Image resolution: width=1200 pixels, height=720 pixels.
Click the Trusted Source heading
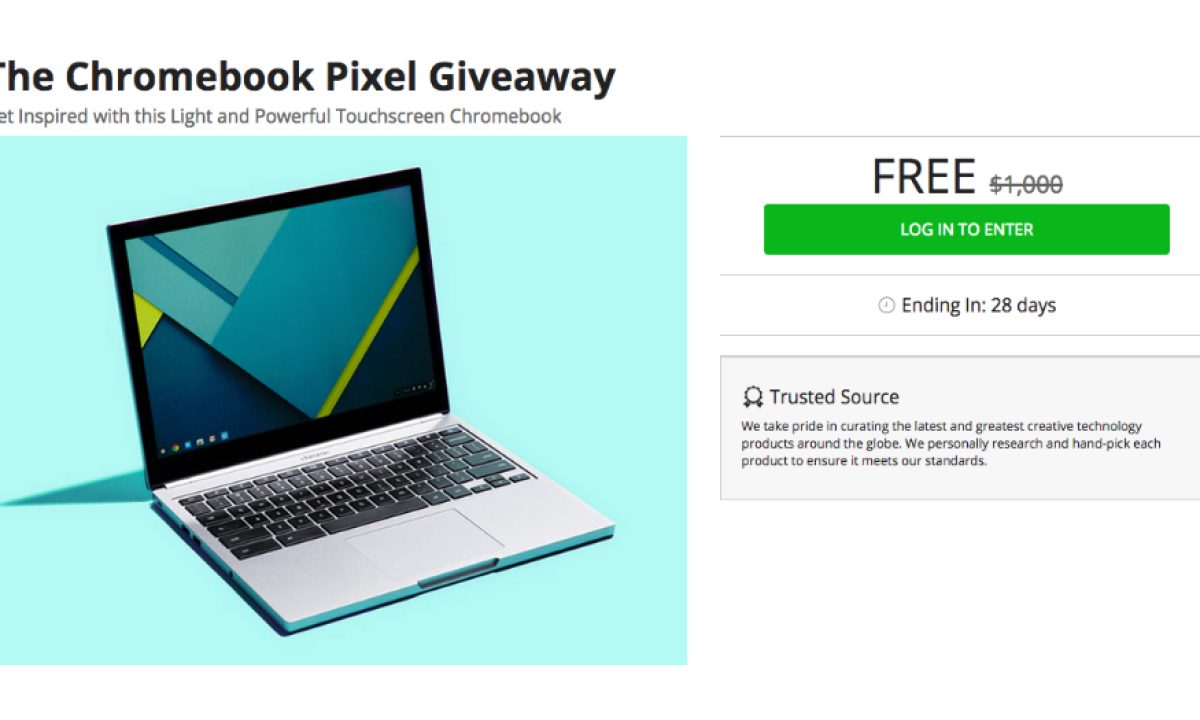[x=834, y=397]
